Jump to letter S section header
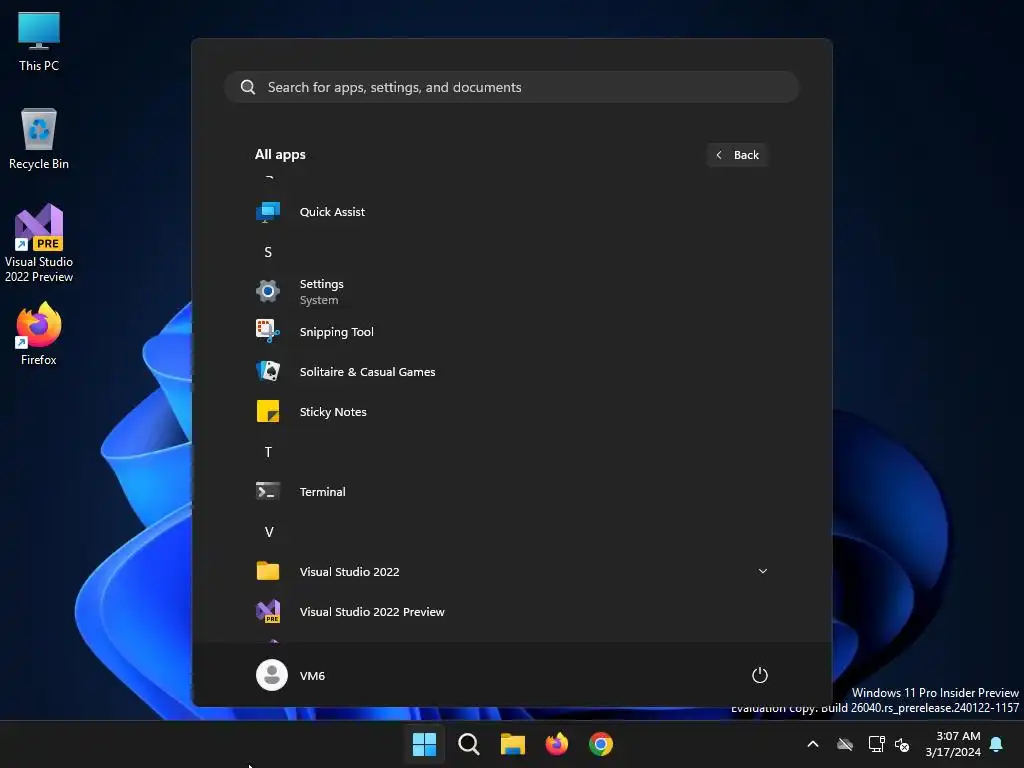1024x768 pixels. 268,252
